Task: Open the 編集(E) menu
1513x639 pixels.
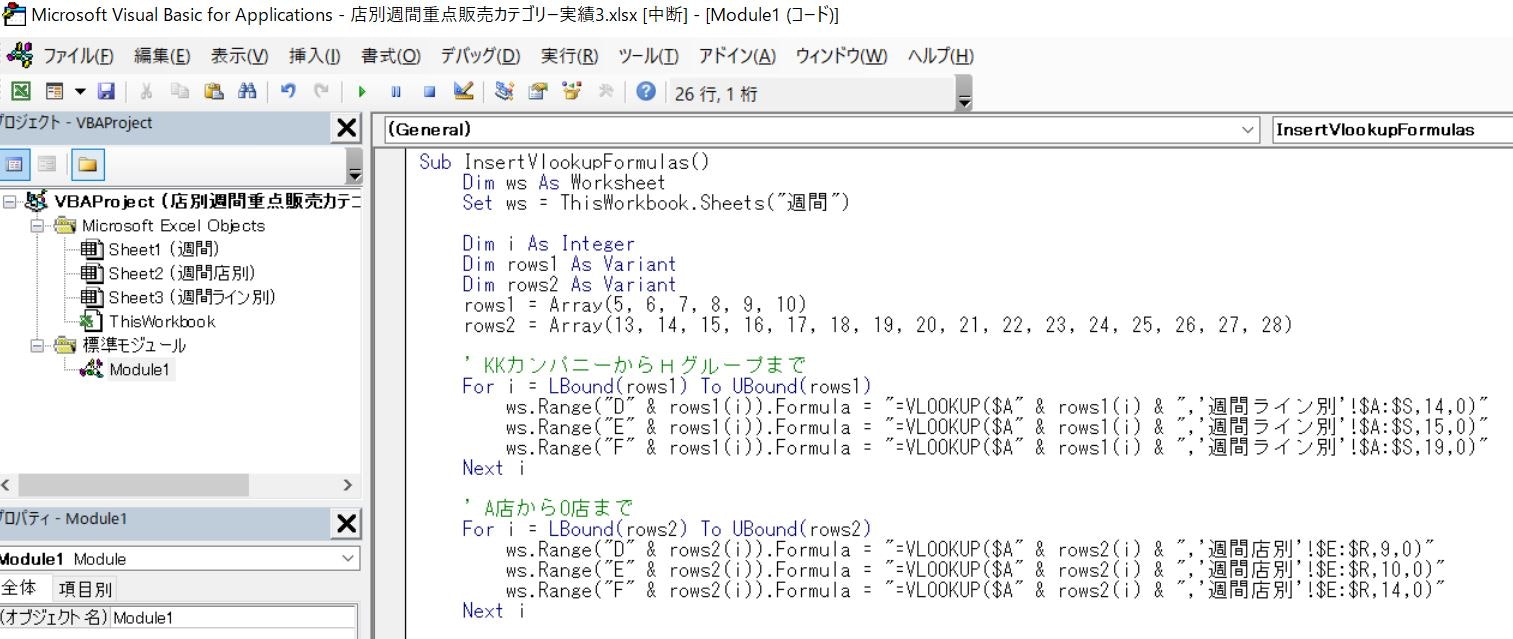Action: pyautogui.click(x=162, y=56)
